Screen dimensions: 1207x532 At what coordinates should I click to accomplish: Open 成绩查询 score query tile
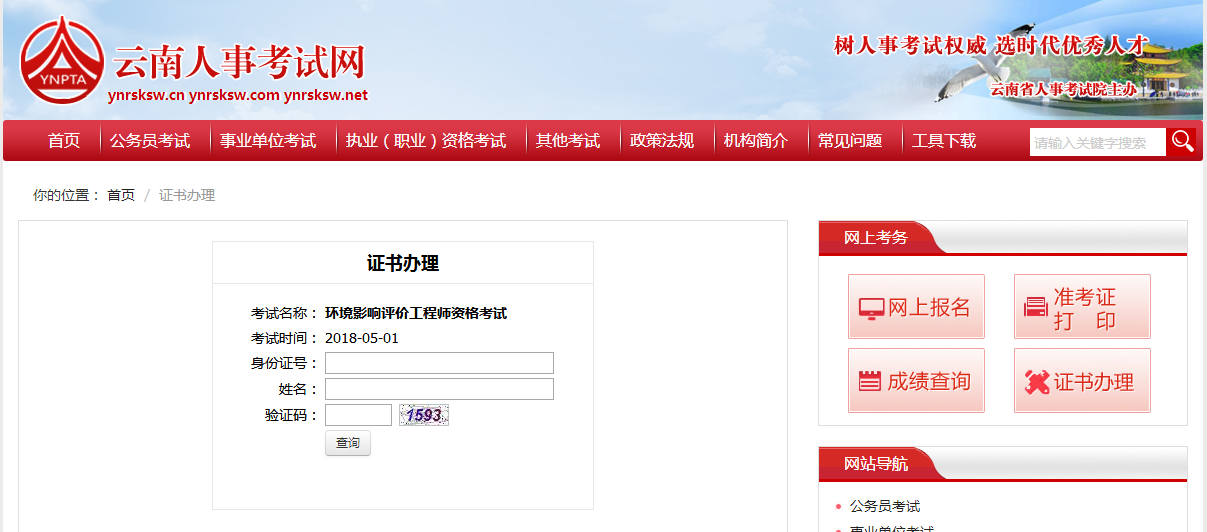[916, 381]
